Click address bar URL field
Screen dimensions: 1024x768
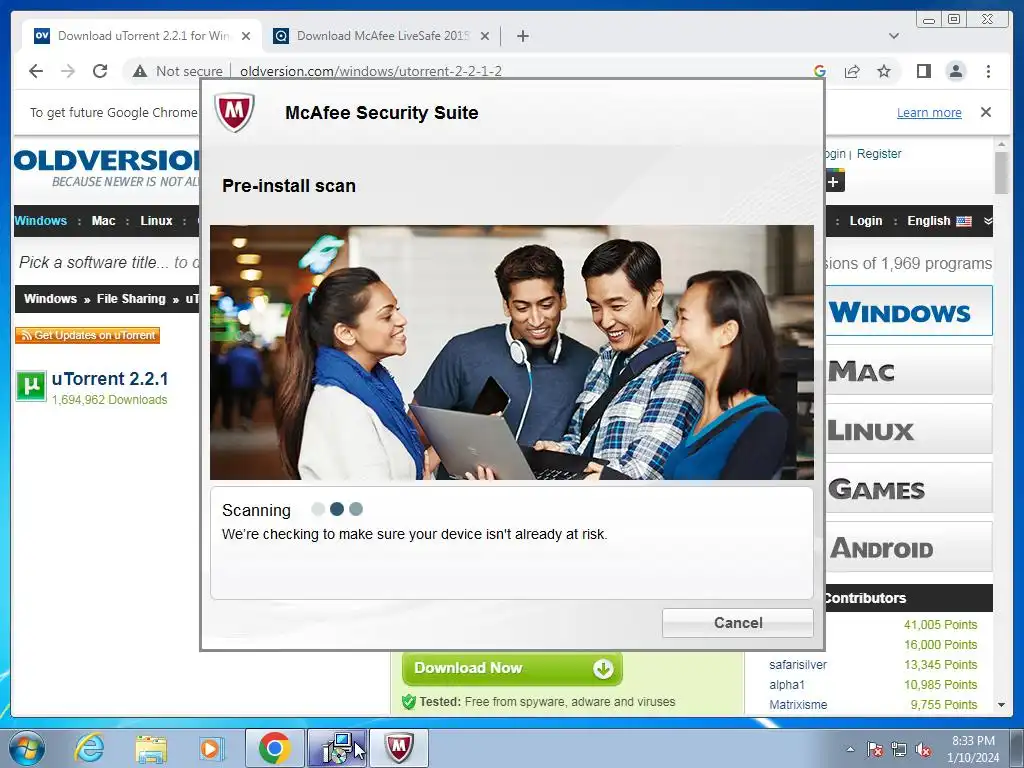tap(370, 71)
